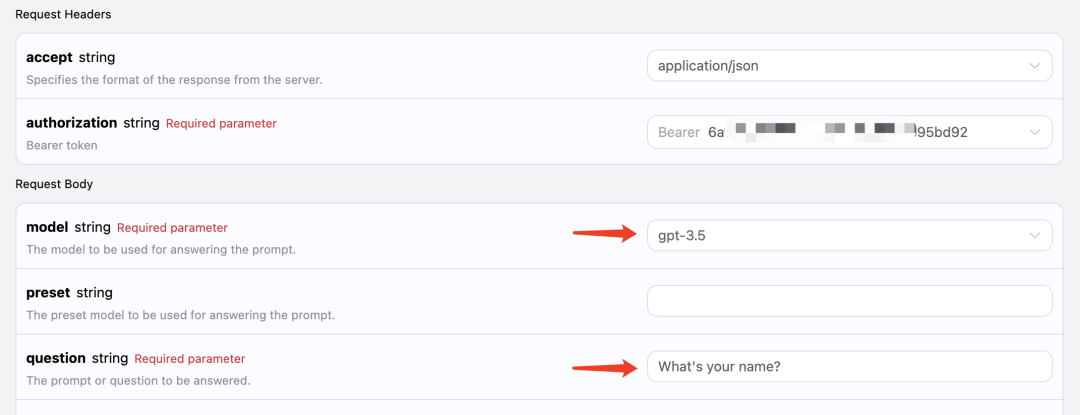Click the red arrow pointing to the question field
Screen dimensions: 1080x415
click(604, 367)
